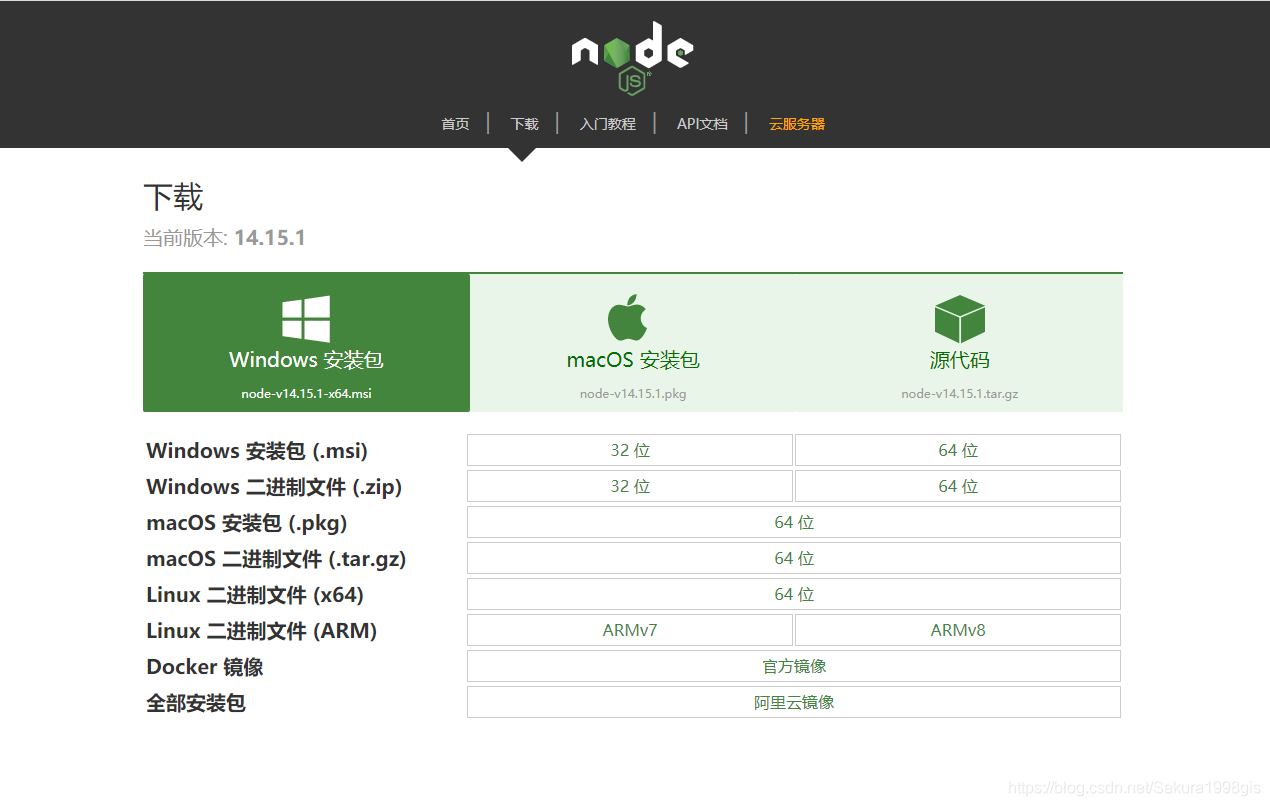Click node-v14.15.1.pkg filename text
1270x806 pixels.
point(633,393)
